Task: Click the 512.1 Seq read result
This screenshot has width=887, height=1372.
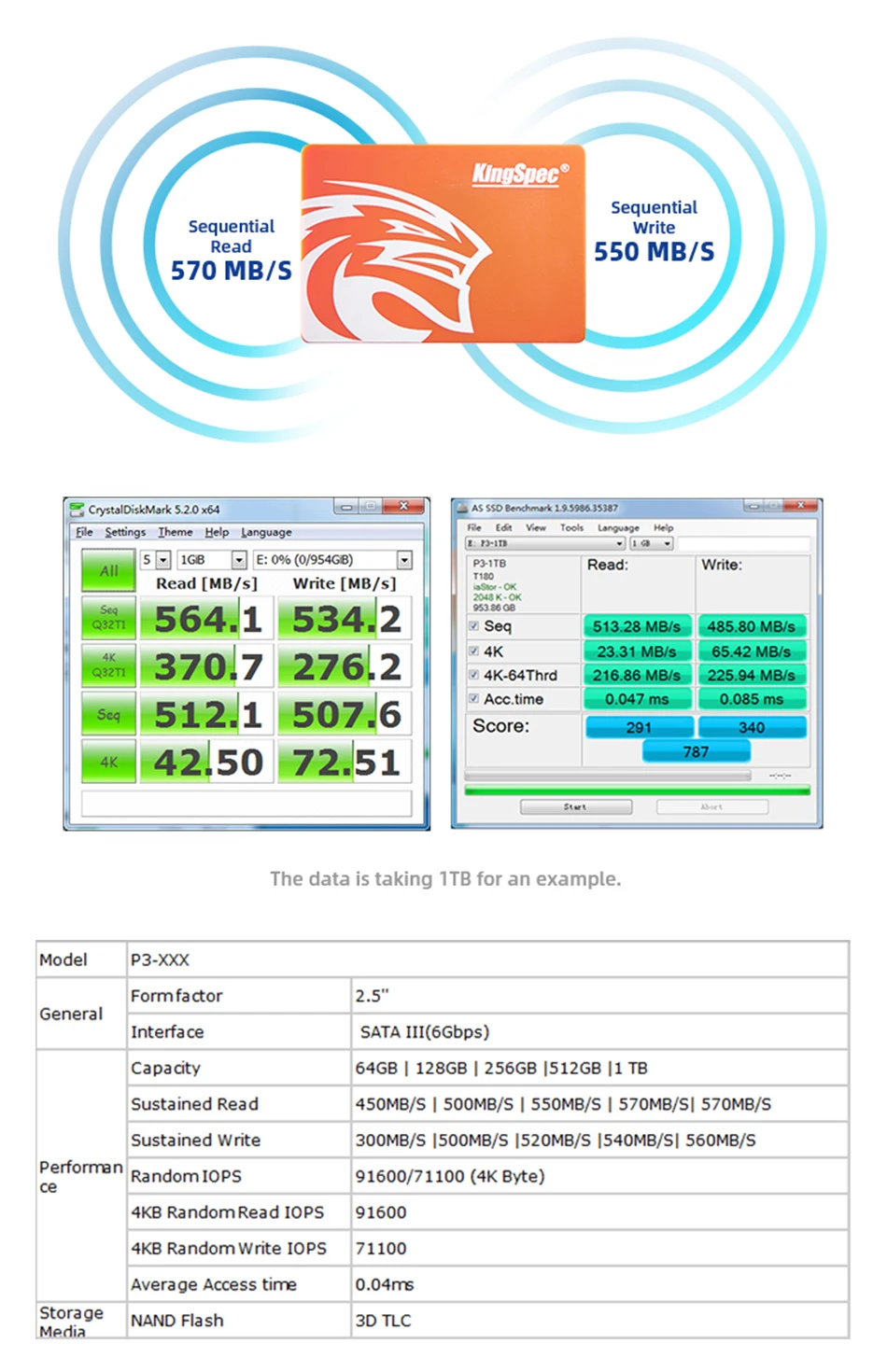Action: click(206, 714)
